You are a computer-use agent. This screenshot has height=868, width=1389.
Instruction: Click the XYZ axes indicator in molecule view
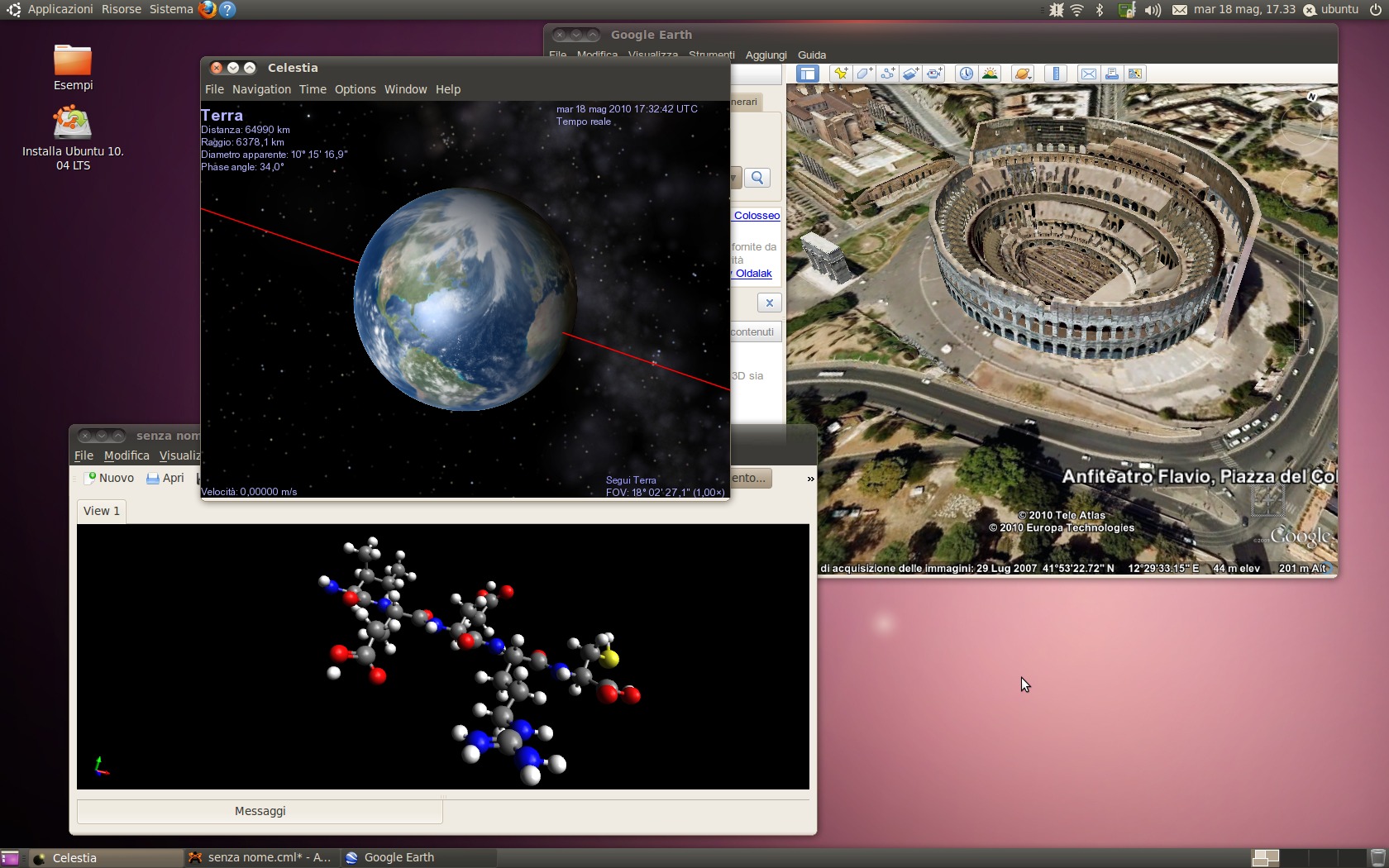101,766
